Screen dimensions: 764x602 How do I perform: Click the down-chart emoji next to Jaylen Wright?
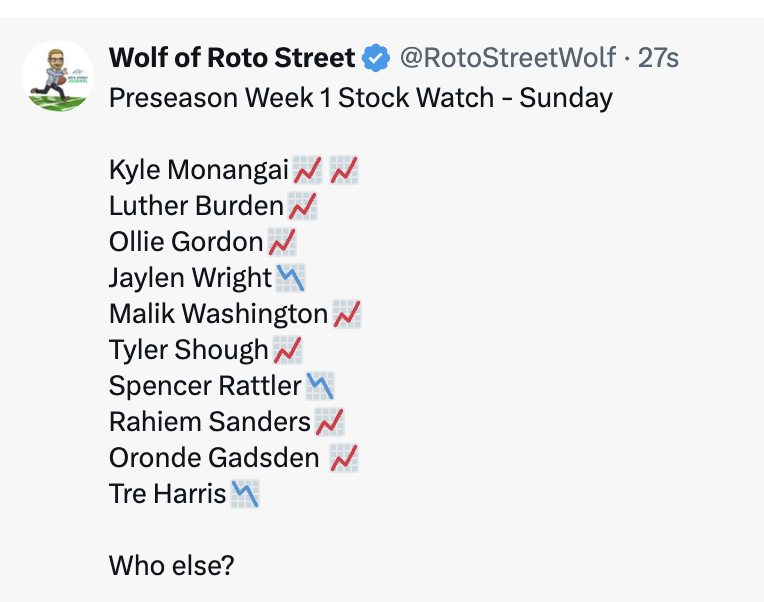[x=290, y=278]
